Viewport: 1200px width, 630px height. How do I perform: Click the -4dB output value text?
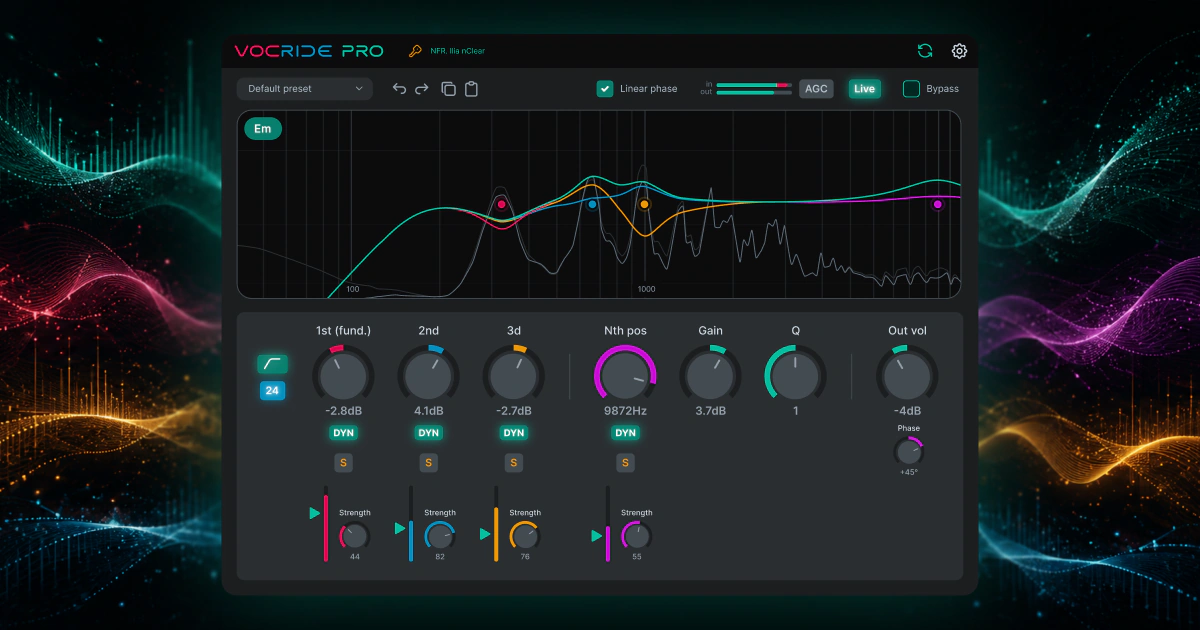tap(907, 411)
